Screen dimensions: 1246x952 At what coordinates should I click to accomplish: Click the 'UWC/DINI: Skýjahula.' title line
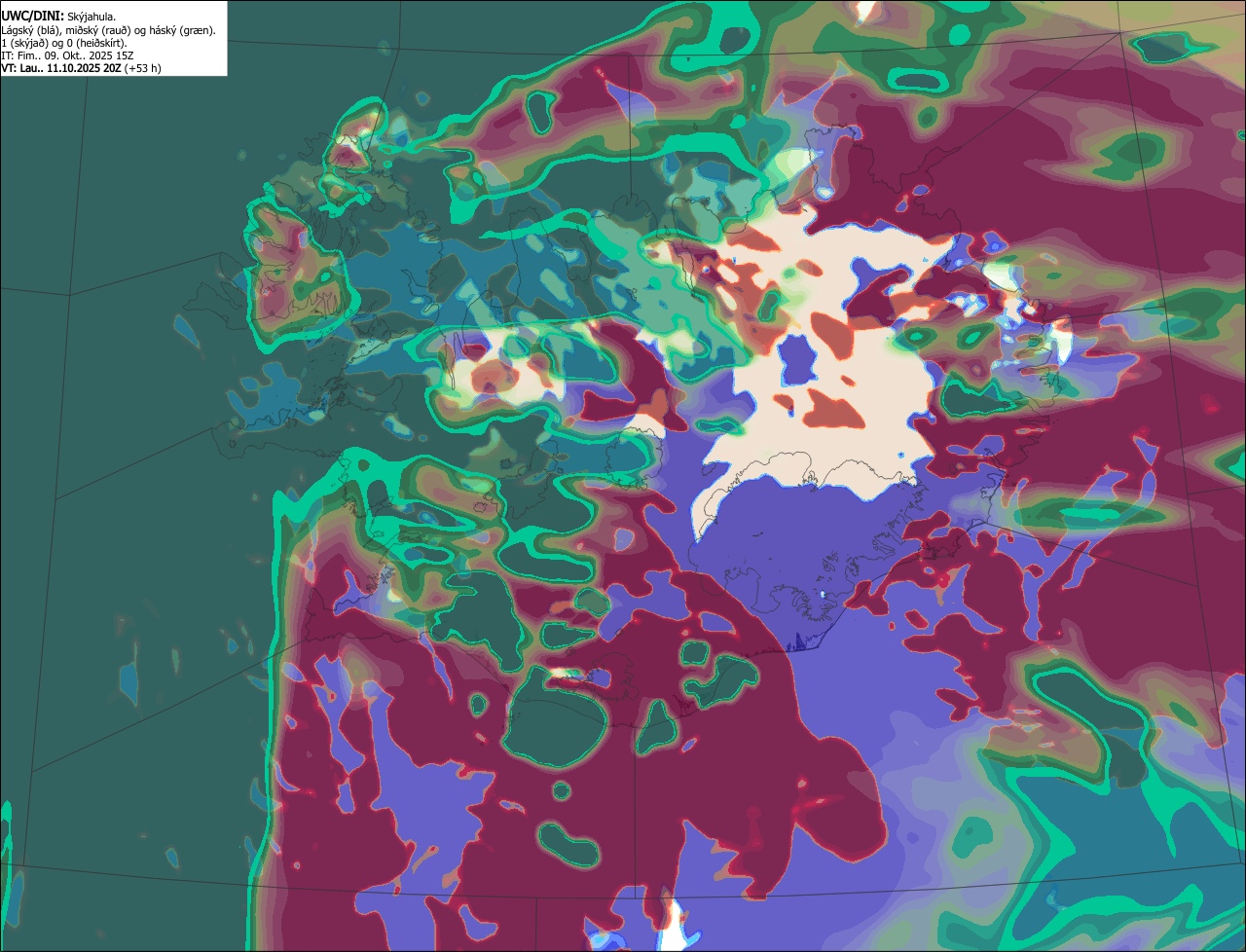click(57, 17)
